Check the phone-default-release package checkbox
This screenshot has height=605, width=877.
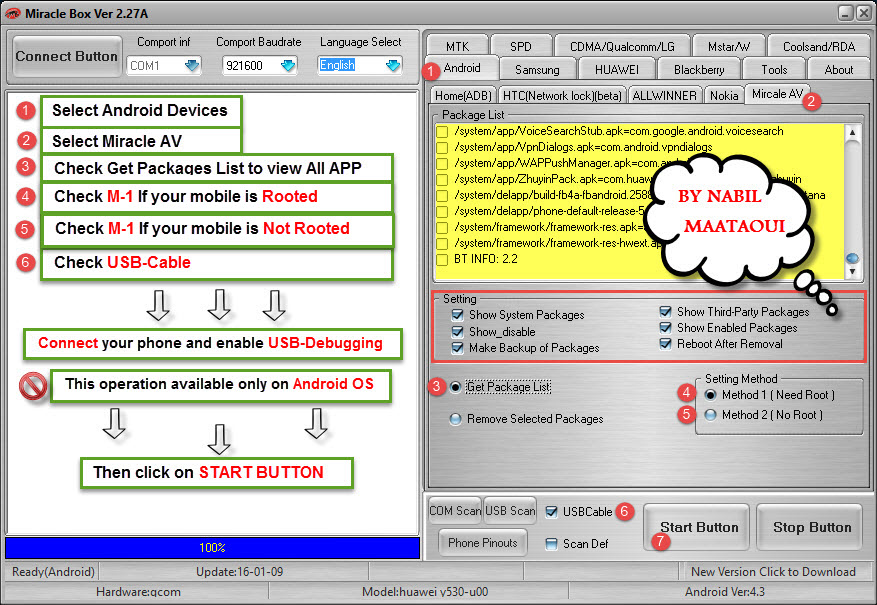click(x=442, y=211)
